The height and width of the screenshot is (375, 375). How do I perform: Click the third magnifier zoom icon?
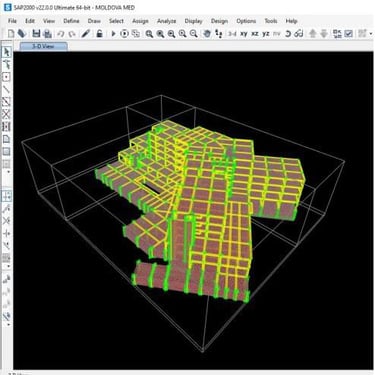171,34
